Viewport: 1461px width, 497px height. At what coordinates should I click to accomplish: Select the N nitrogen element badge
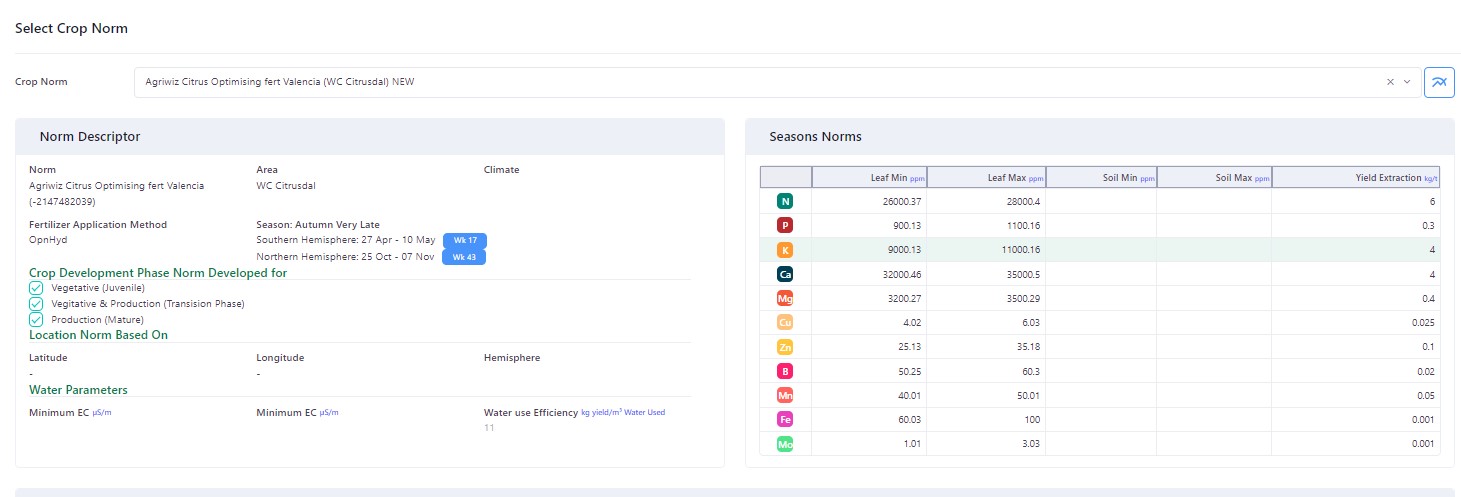coord(785,201)
